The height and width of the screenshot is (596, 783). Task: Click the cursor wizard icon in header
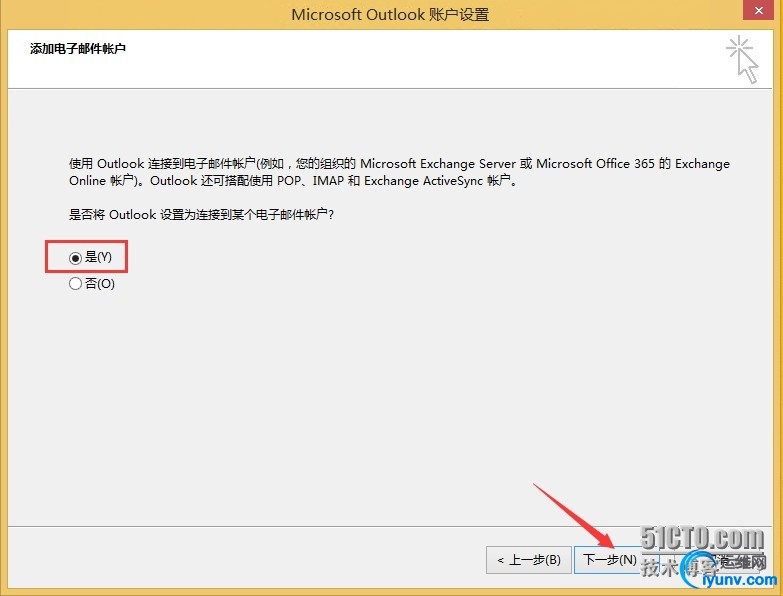743,60
